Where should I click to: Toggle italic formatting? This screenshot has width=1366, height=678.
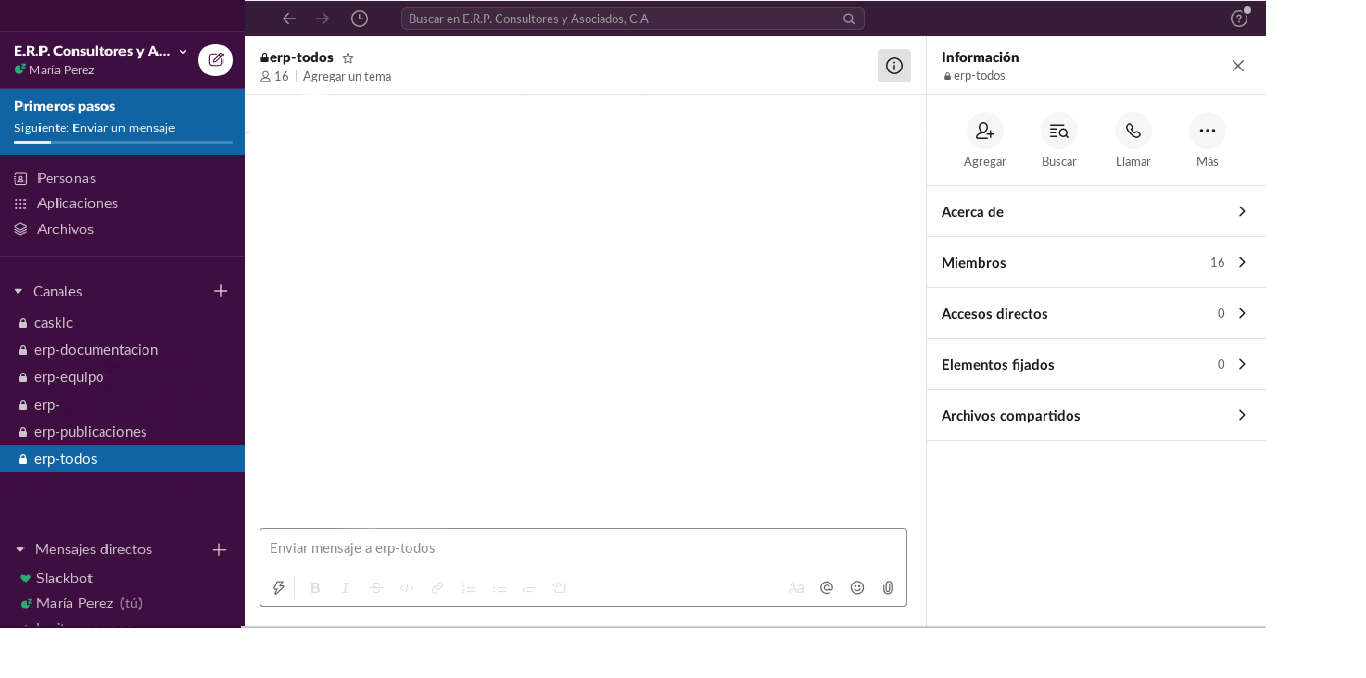click(346, 588)
